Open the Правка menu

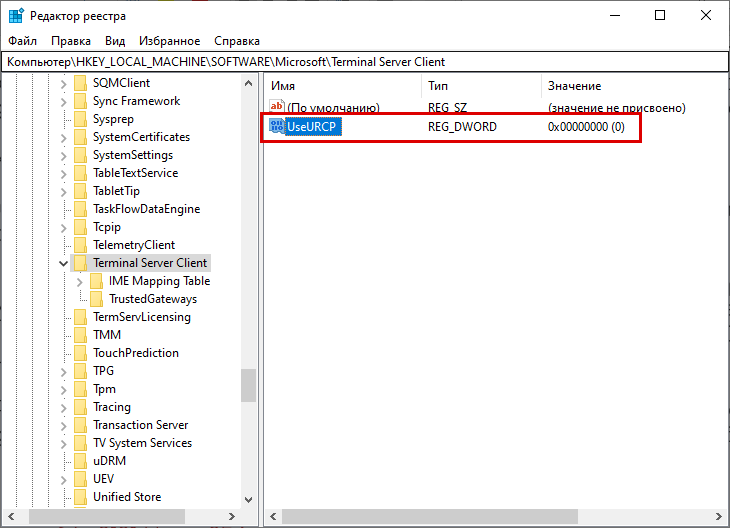point(71,41)
